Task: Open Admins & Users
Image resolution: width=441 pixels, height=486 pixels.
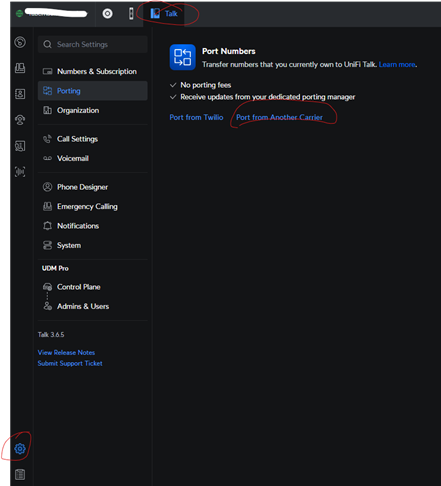Action: (x=93, y=306)
